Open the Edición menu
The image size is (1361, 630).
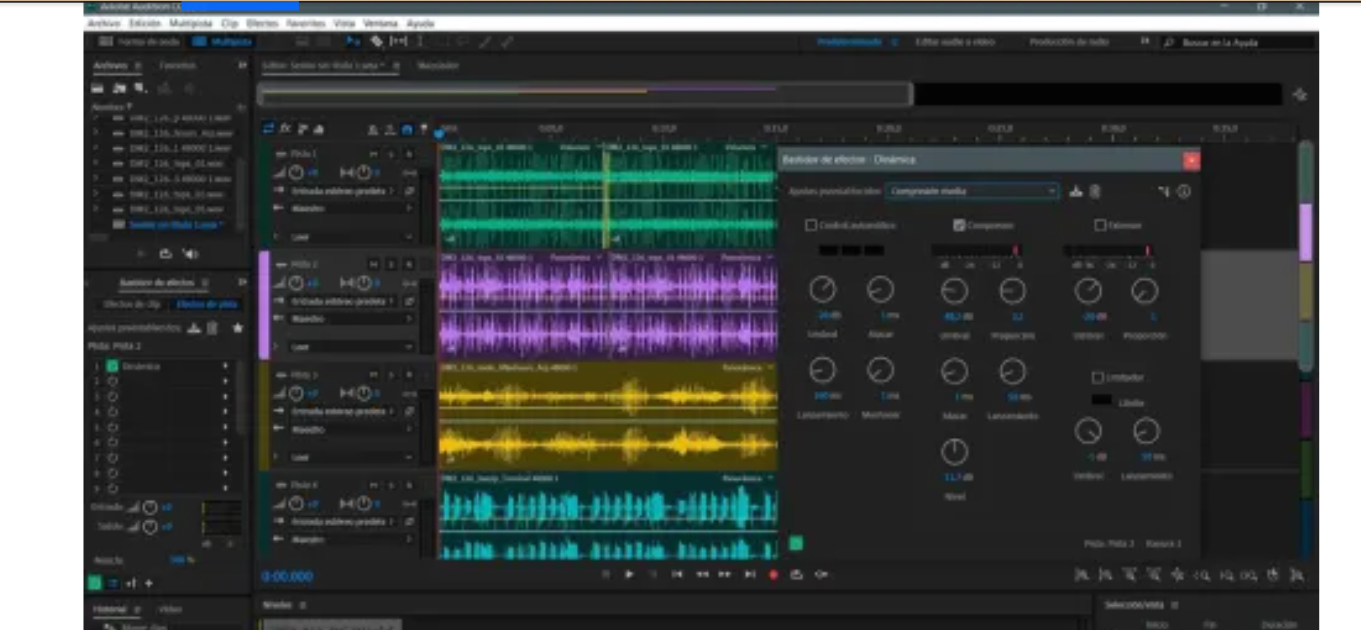143,22
